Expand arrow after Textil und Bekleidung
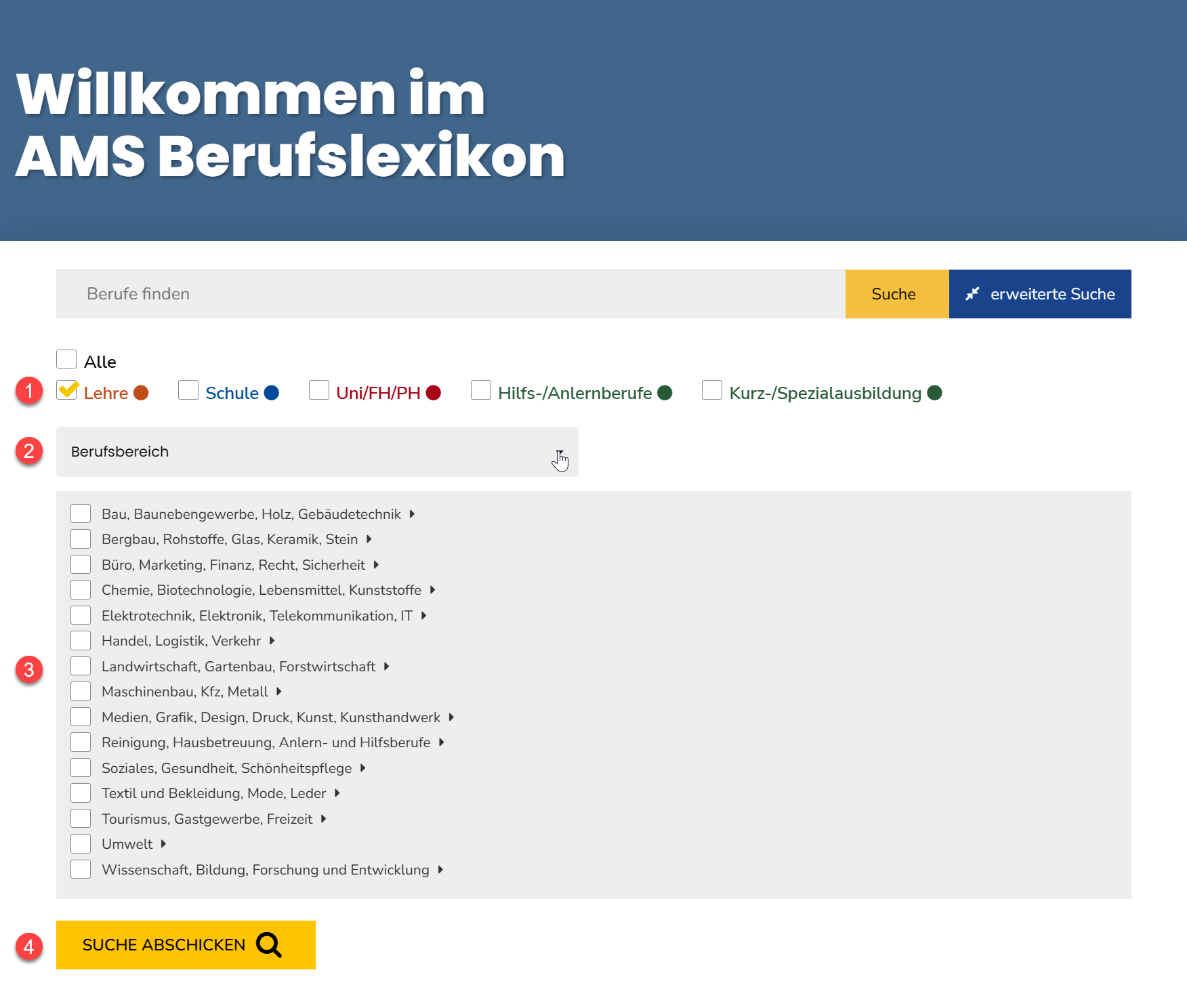 tap(337, 793)
